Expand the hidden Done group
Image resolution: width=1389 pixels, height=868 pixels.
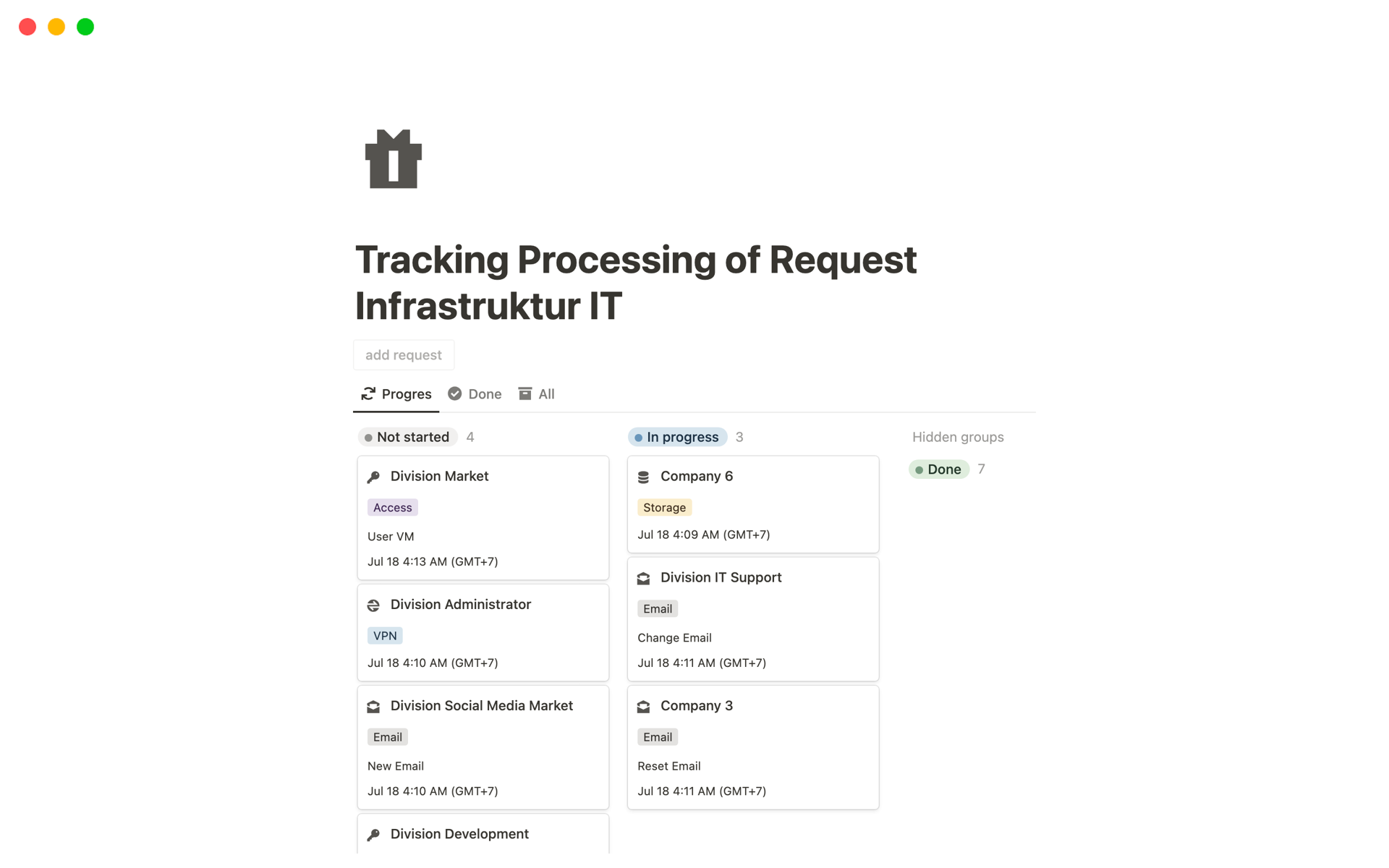pyautogui.click(x=938, y=469)
